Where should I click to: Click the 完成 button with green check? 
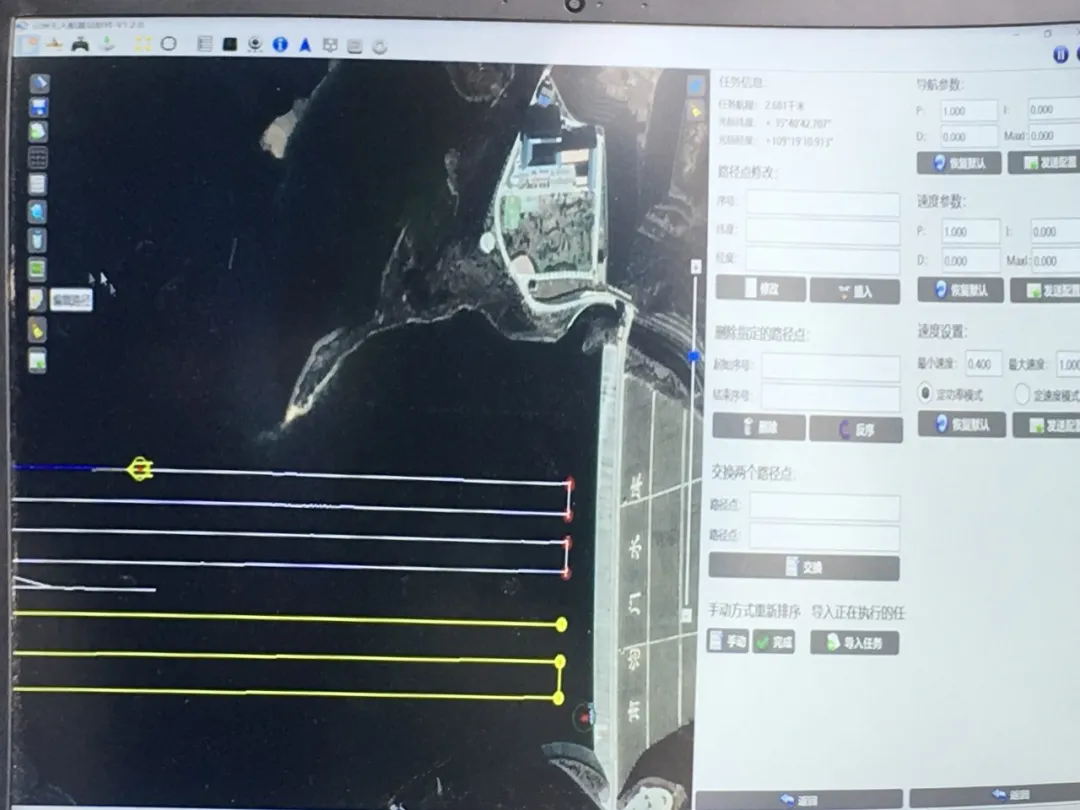coord(773,642)
